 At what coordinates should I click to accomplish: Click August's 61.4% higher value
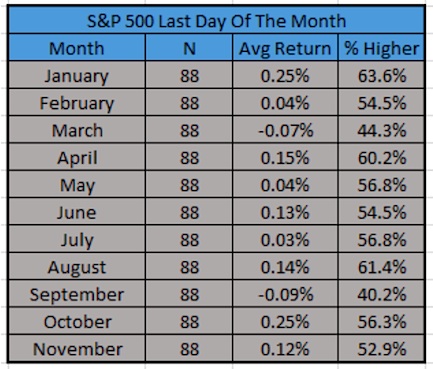tap(381, 266)
